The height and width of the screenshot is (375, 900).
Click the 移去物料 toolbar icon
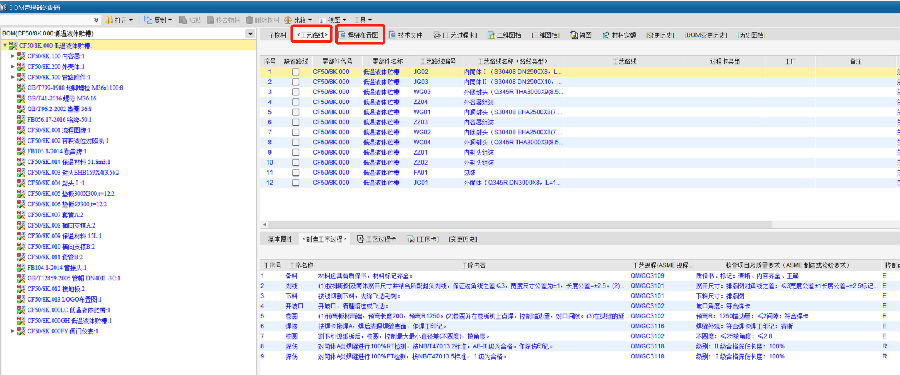coord(210,20)
